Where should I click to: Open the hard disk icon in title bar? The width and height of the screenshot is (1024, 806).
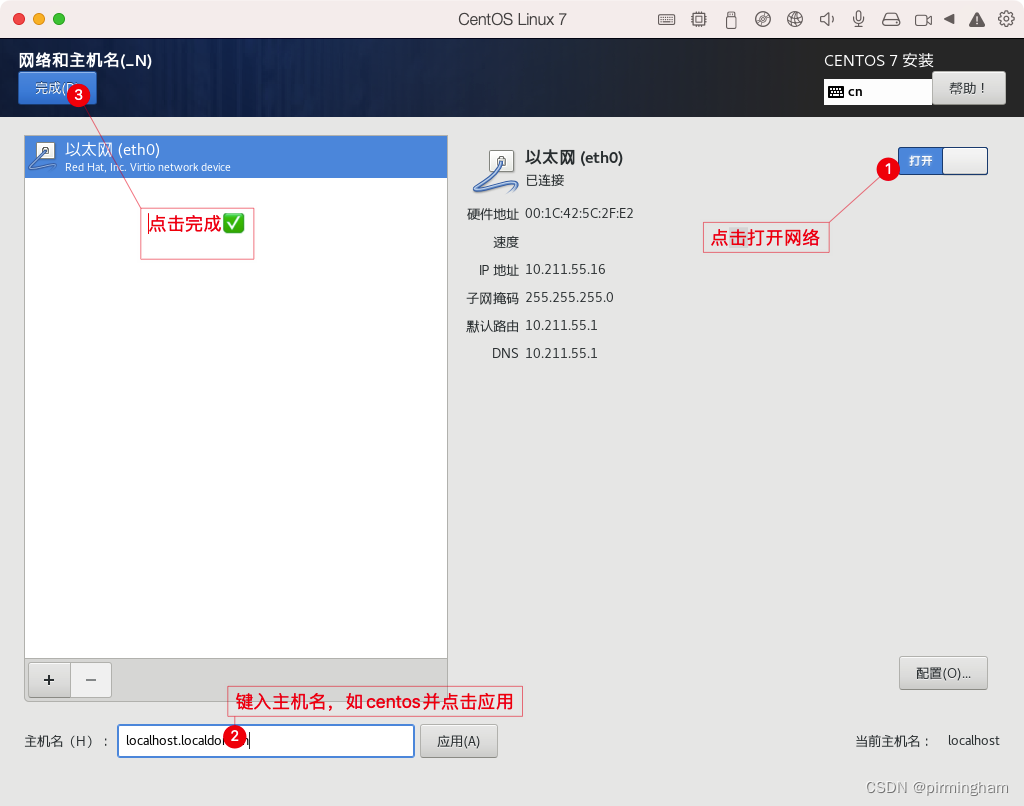pyautogui.click(x=891, y=20)
